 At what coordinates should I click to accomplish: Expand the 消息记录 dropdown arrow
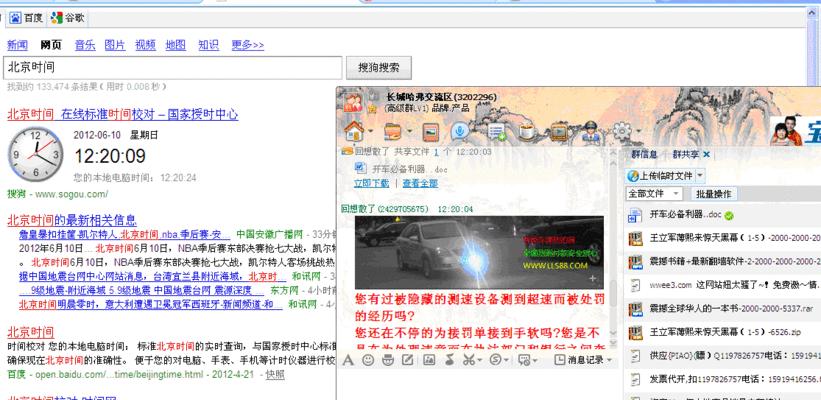pos(608,360)
